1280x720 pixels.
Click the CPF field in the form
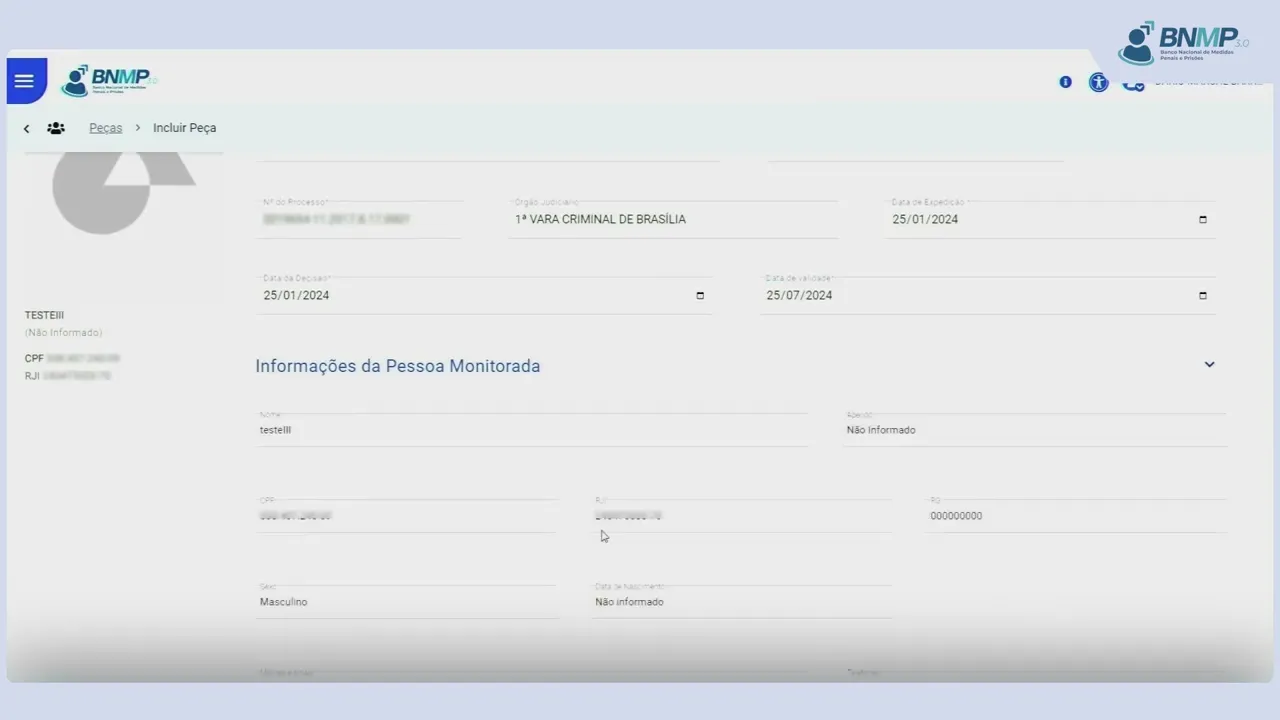click(407, 515)
